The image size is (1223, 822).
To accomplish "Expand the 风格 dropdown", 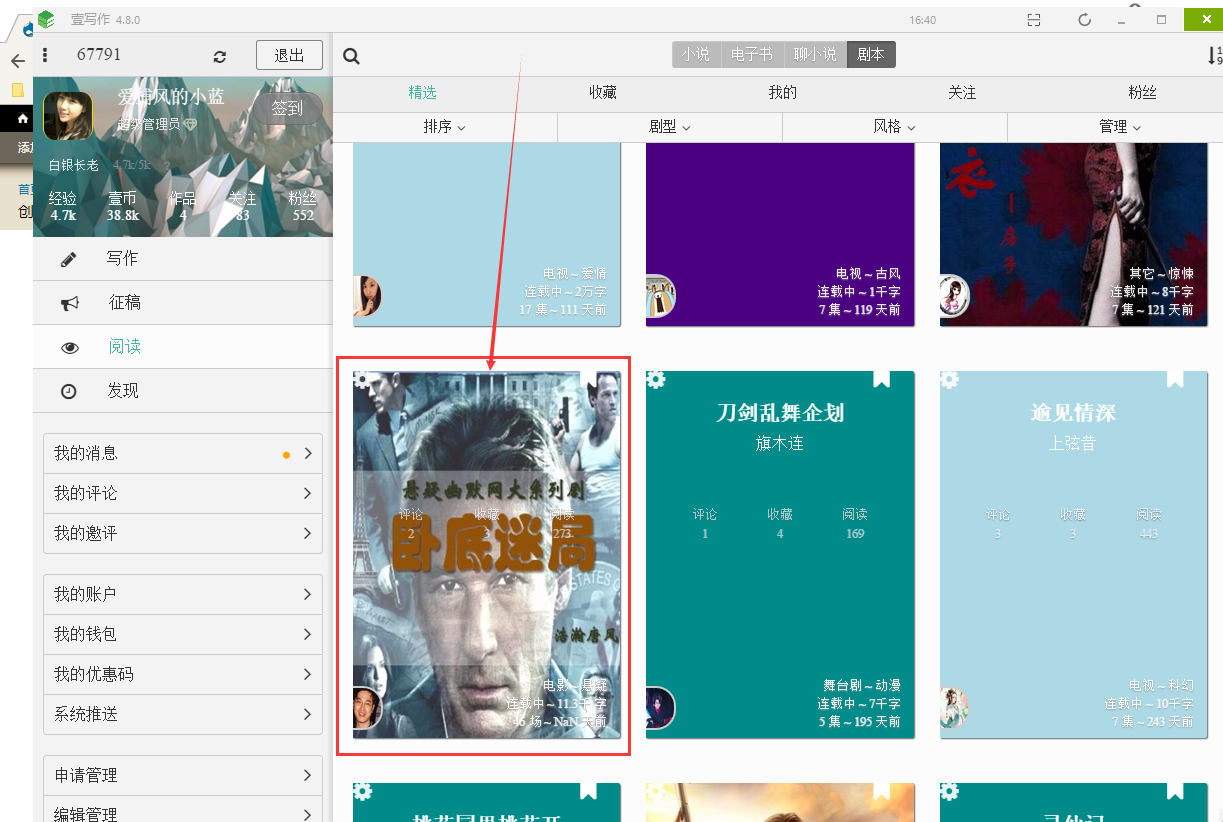I will [x=894, y=127].
